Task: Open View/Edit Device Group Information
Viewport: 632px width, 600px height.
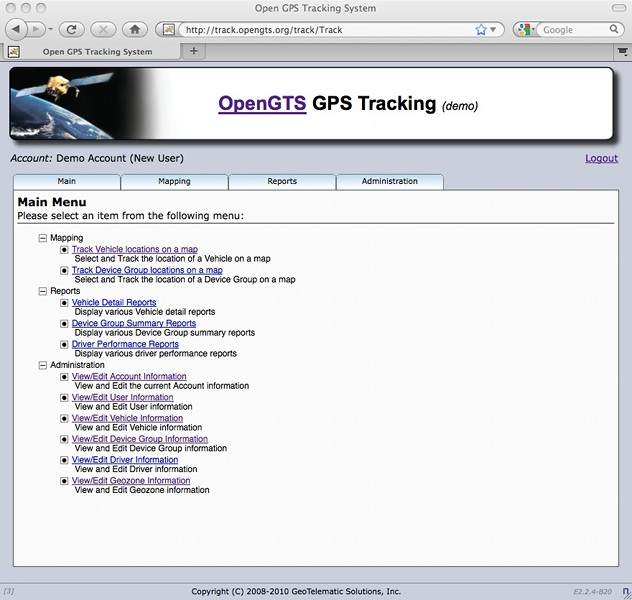Action: 140,439
